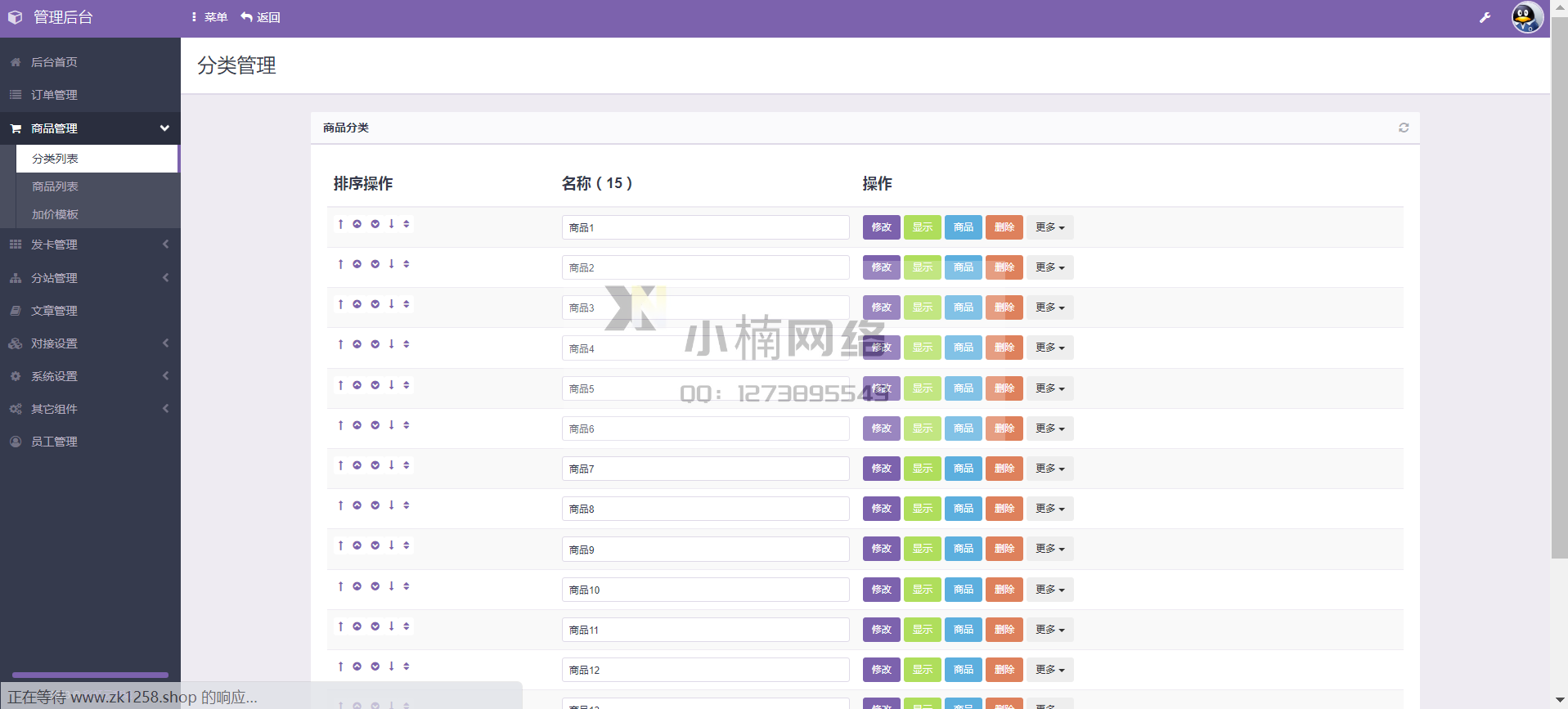Click the book icon beside 文章管理

click(x=16, y=311)
